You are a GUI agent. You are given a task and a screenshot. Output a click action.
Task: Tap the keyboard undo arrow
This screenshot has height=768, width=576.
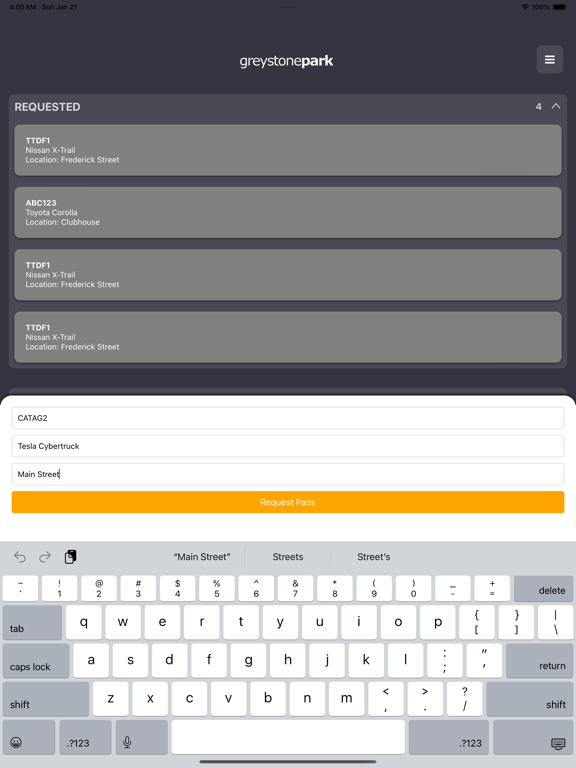point(20,557)
